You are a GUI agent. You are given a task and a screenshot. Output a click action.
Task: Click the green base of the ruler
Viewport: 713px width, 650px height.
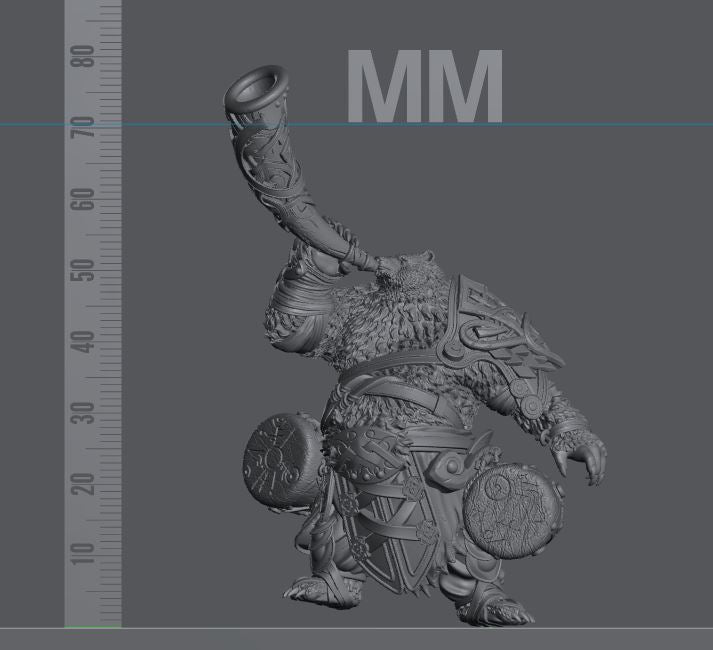tap(92, 627)
